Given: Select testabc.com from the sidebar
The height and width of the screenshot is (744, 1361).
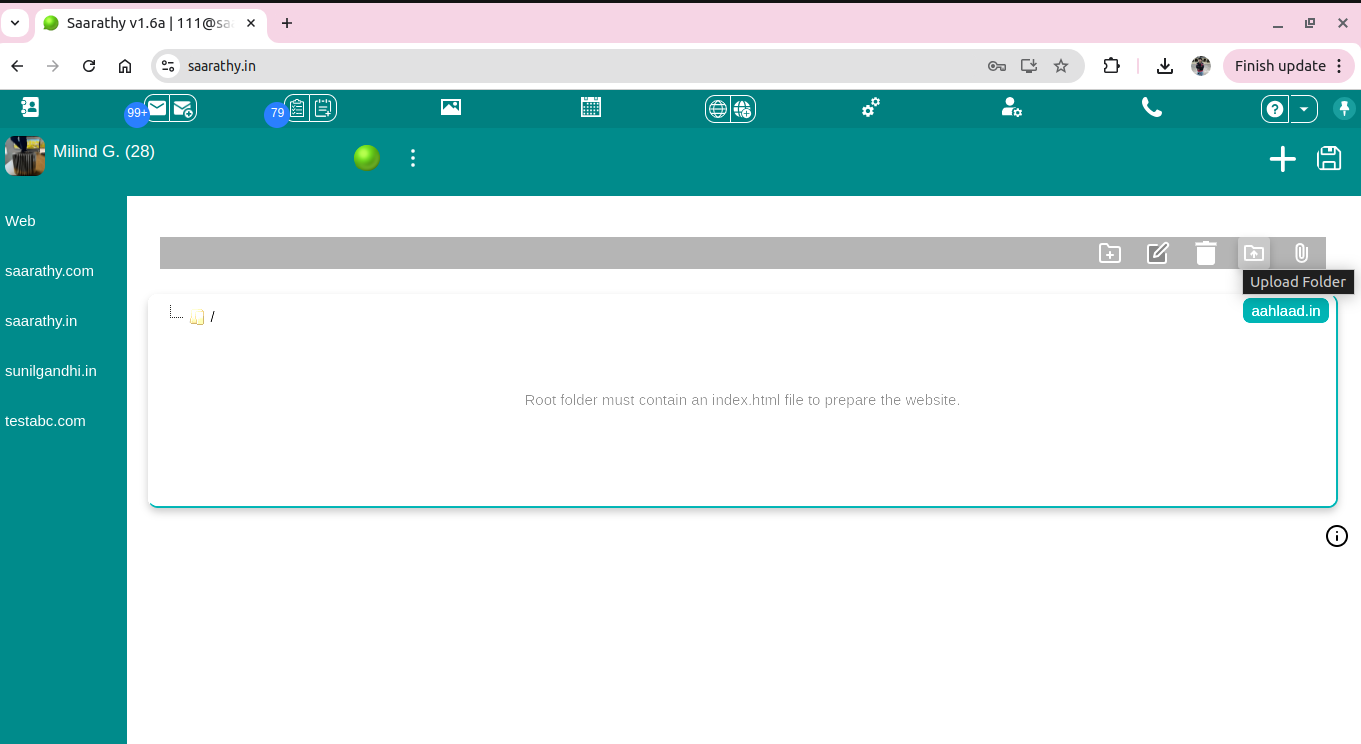Looking at the screenshot, I should click(45, 420).
